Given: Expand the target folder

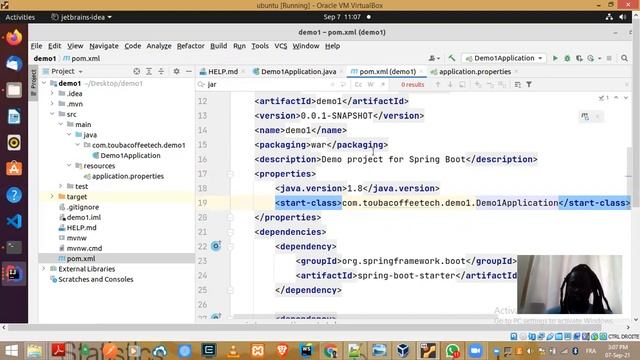Looking at the screenshot, I should click(52, 196).
